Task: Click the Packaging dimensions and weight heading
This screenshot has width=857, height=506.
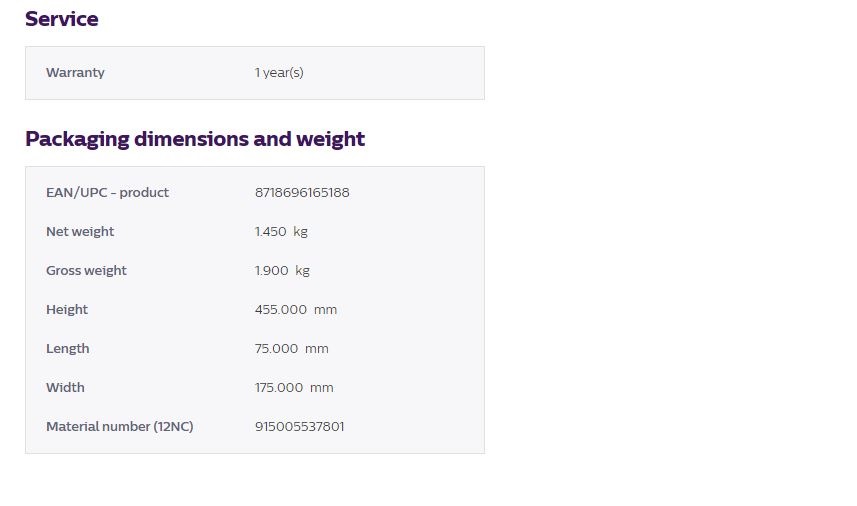Action: tap(195, 139)
